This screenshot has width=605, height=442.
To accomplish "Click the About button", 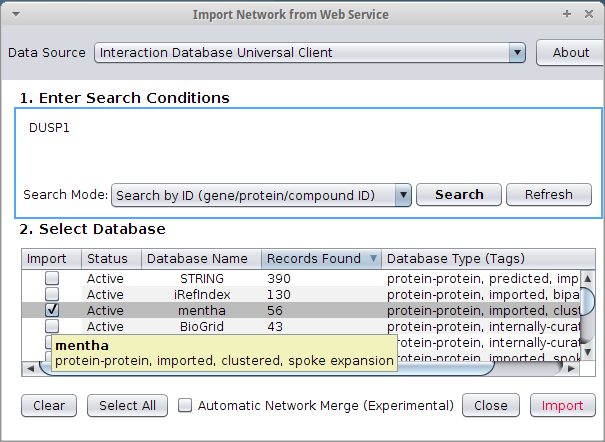I will coord(570,52).
